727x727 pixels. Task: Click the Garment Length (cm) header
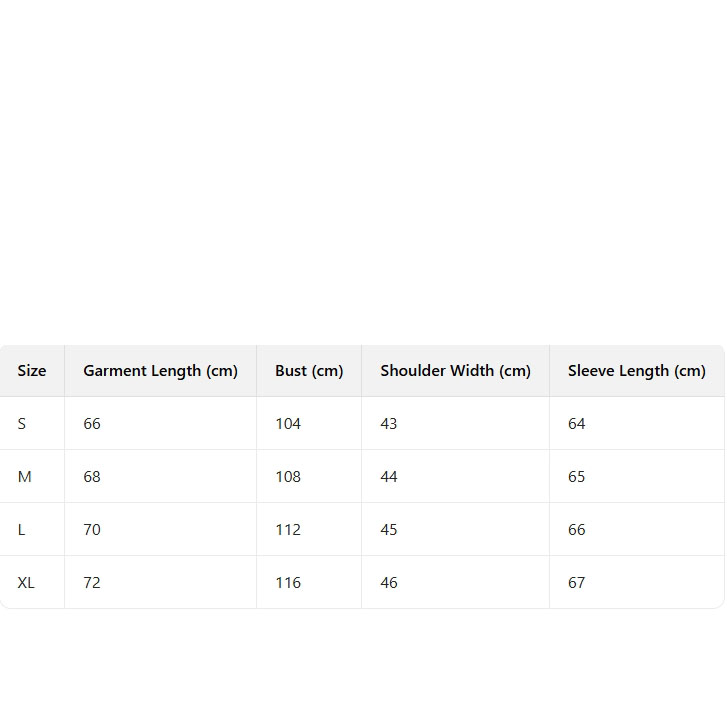tap(160, 371)
